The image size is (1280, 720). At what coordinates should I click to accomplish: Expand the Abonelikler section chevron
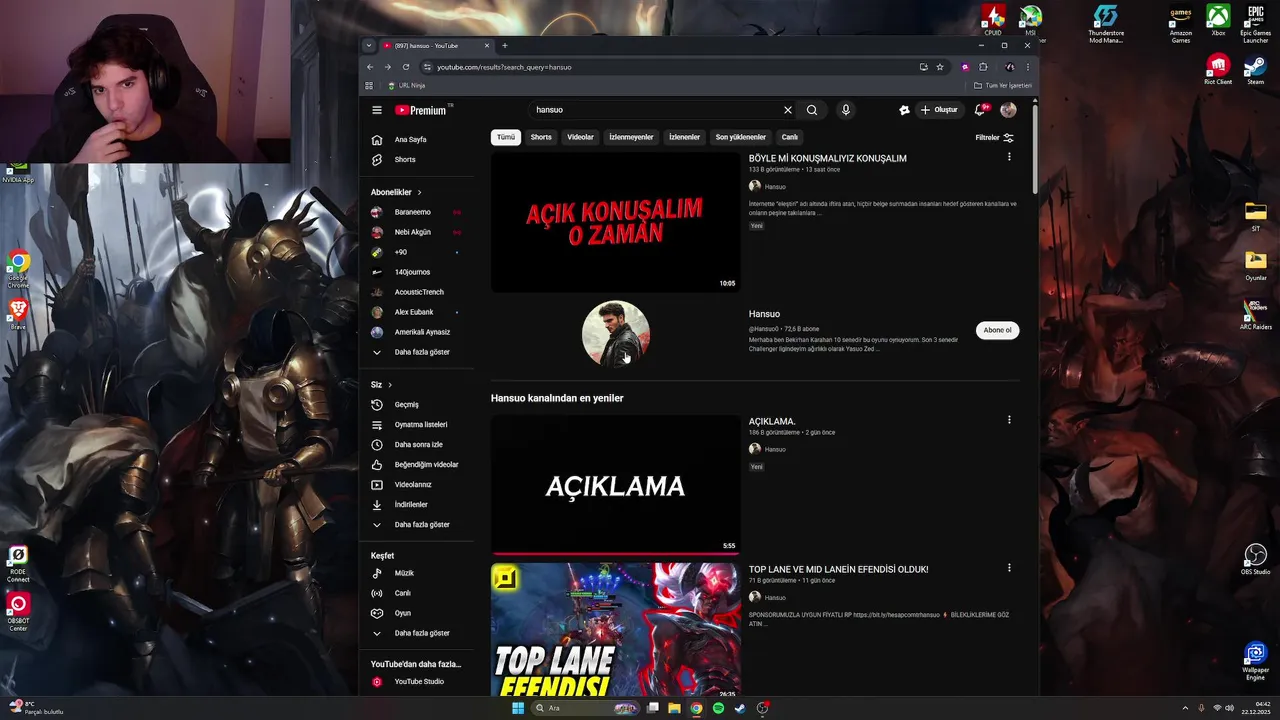pos(419,192)
